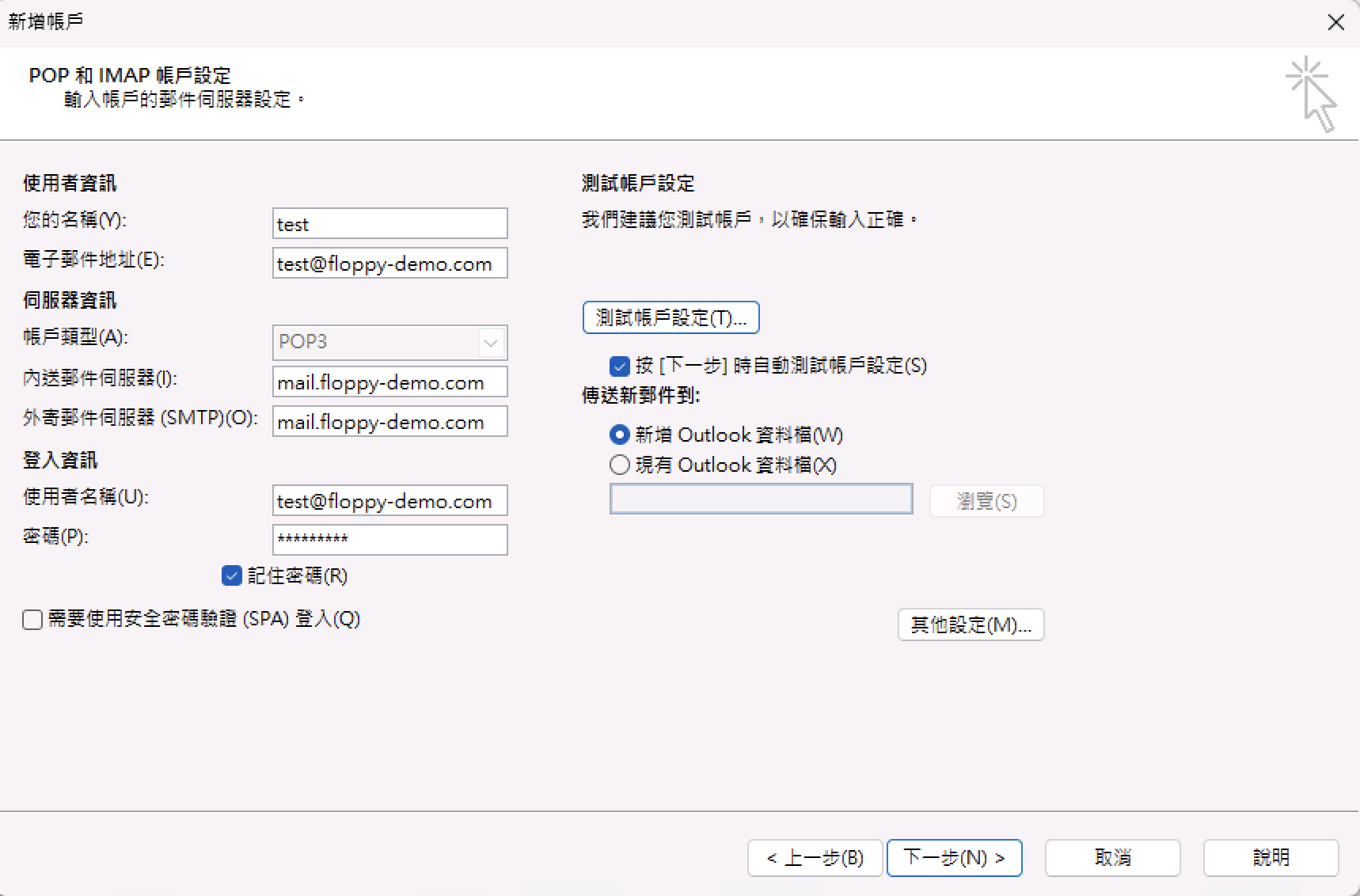Uncheck 按下一步時自動測試帳戶設定 checkbox
Screen dimensions: 1360x896
click(620, 366)
